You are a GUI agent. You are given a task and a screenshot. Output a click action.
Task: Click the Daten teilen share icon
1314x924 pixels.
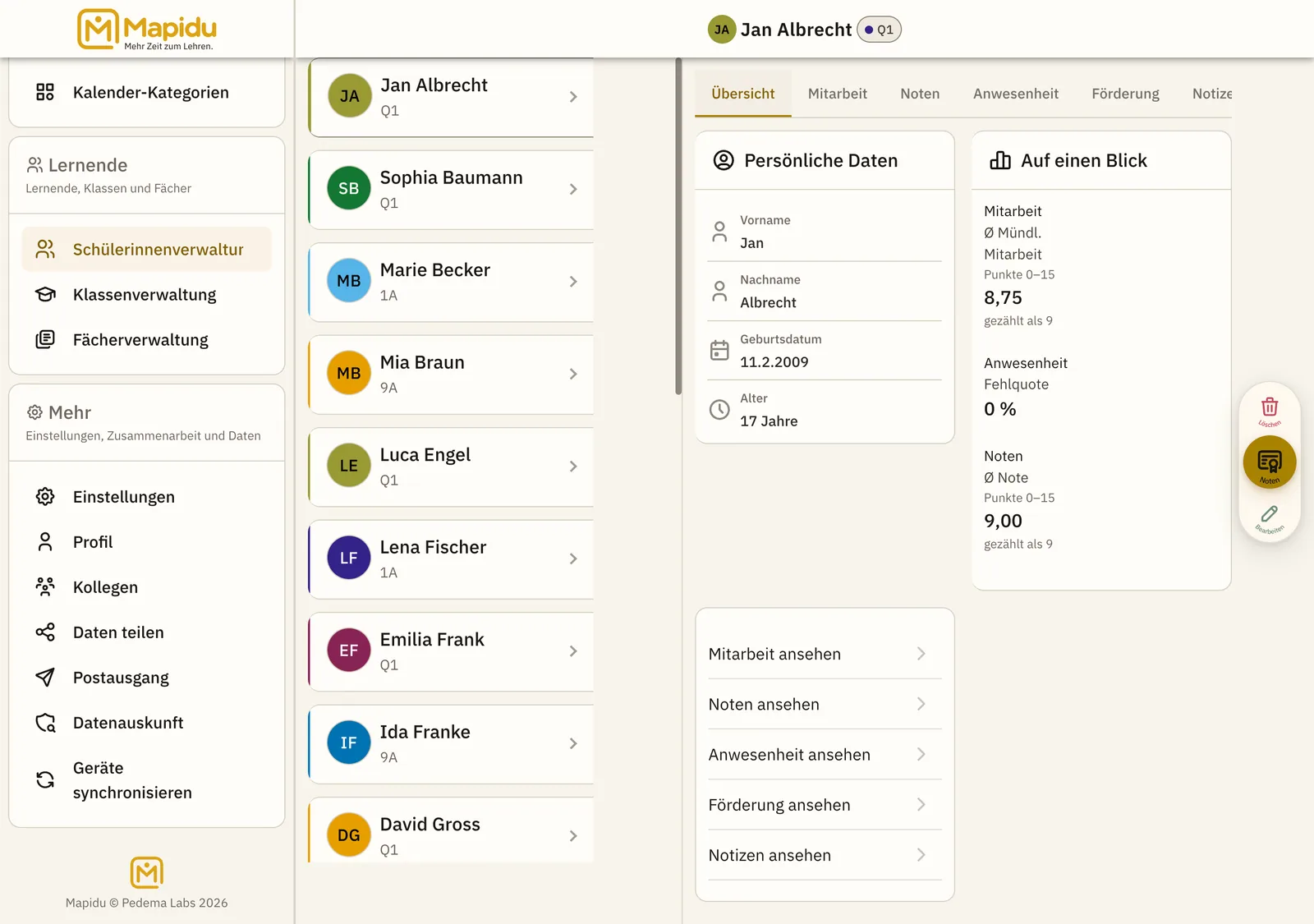(45, 632)
